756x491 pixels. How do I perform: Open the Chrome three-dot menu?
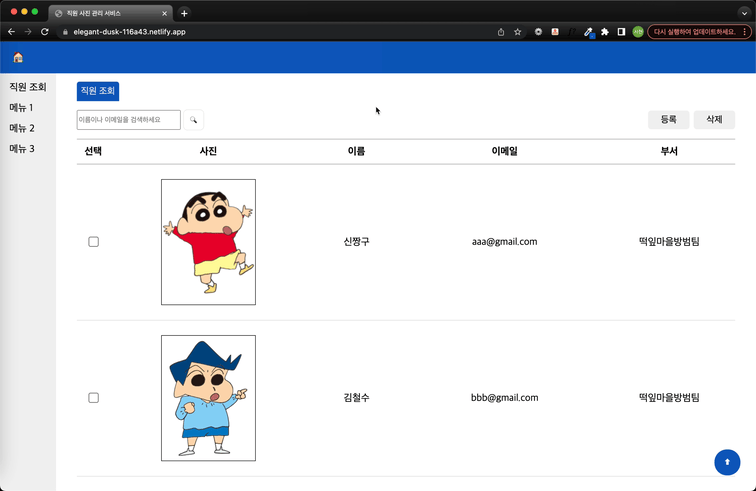[x=744, y=32]
